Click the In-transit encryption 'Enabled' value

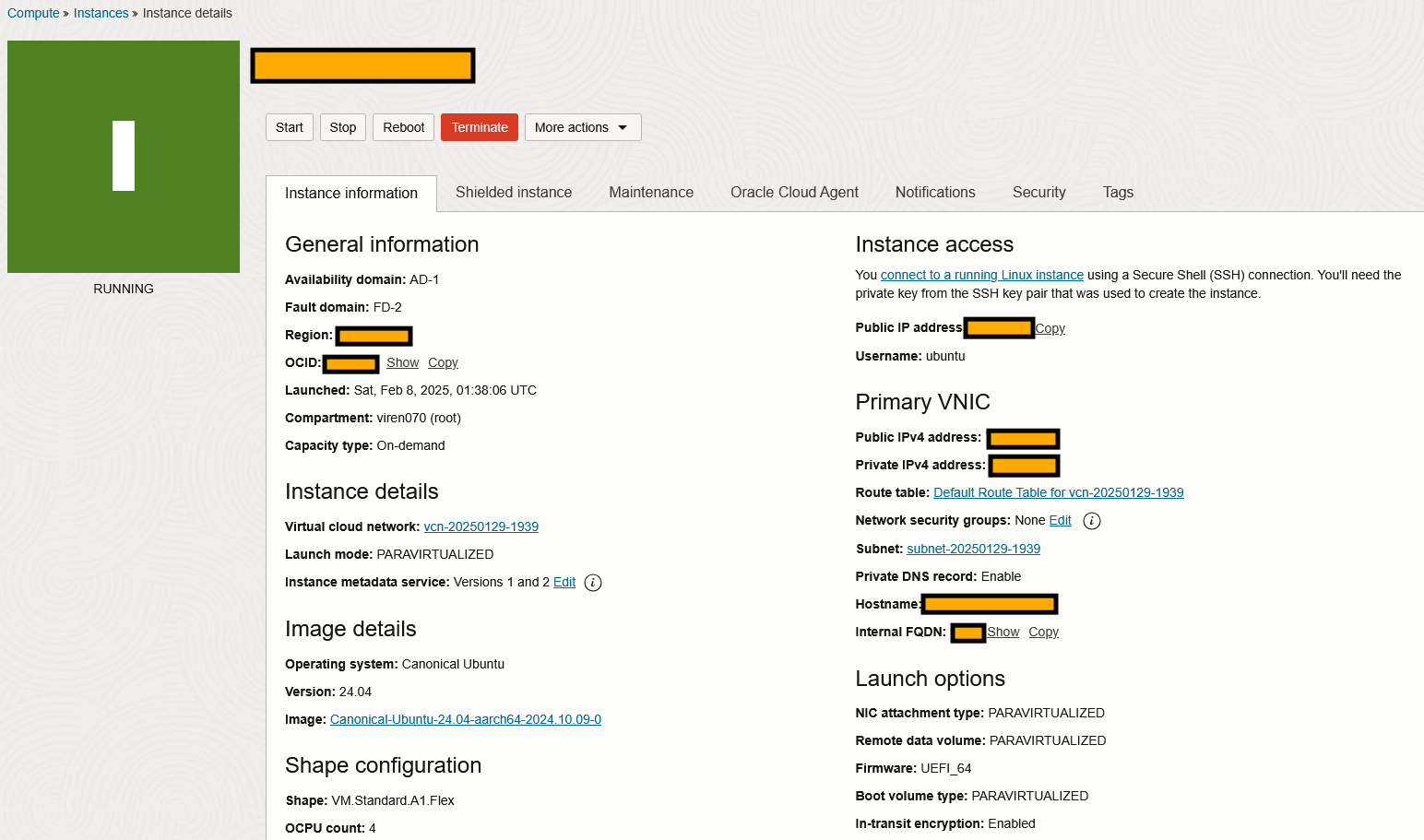click(x=1012, y=823)
